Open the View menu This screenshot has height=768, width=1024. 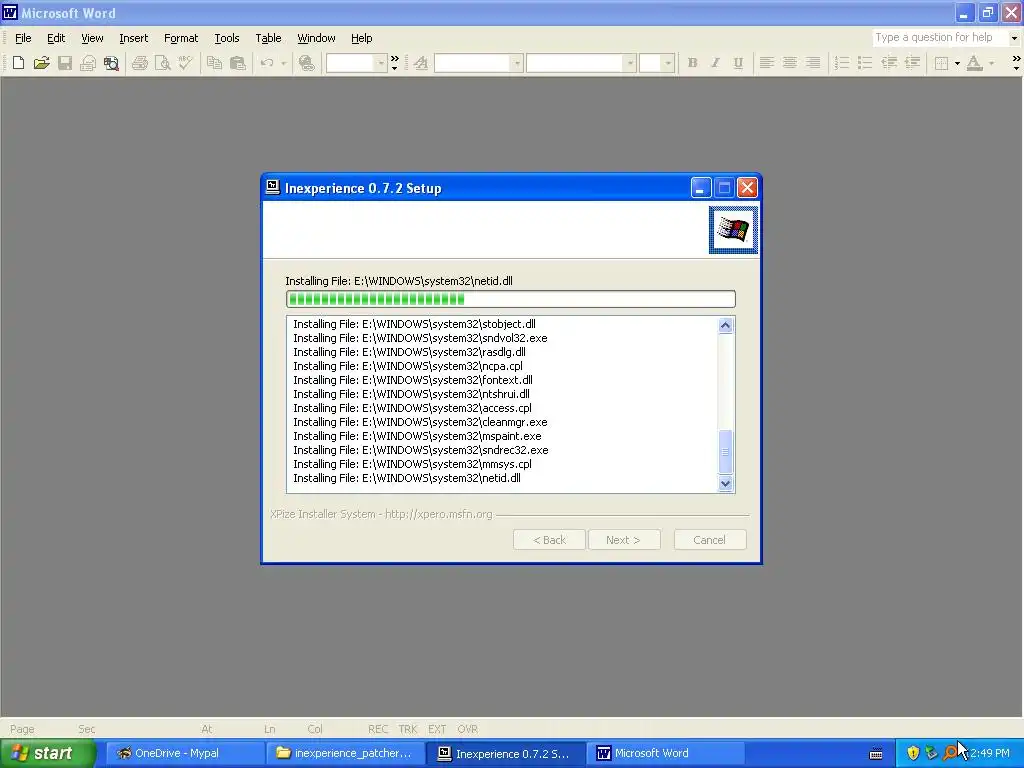coord(92,38)
